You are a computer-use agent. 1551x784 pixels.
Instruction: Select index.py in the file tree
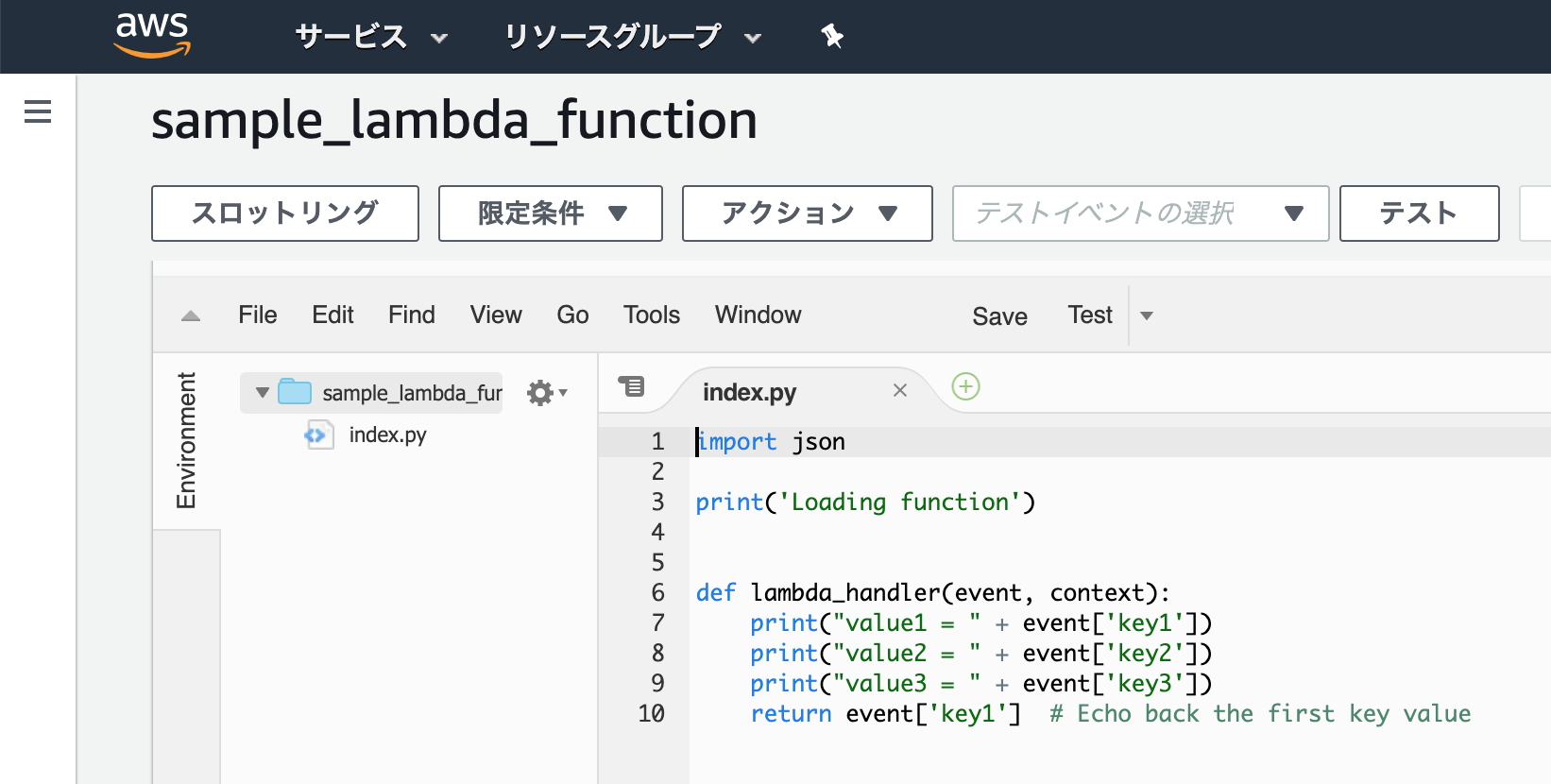(387, 435)
